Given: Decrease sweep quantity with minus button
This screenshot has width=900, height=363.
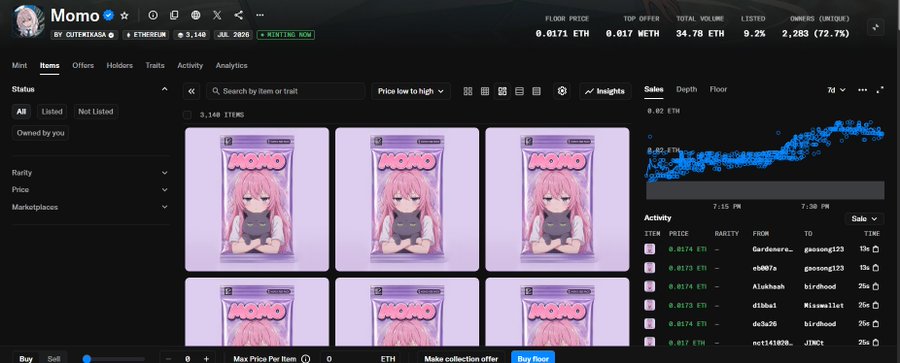Looking at the screenshot, I should point(168,358).
